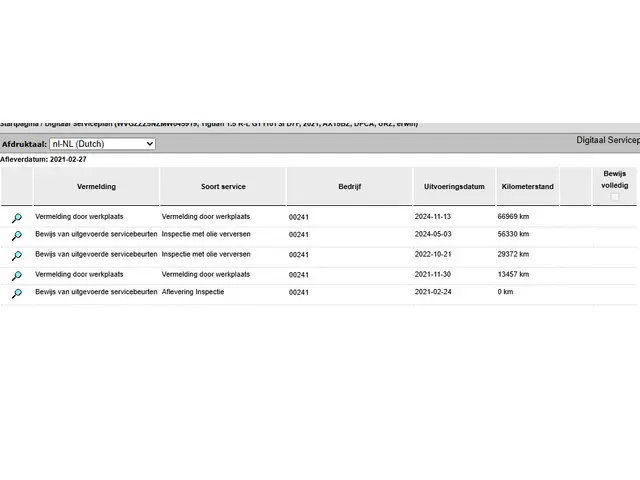Click the 2024-05-03 date cell

435,235
